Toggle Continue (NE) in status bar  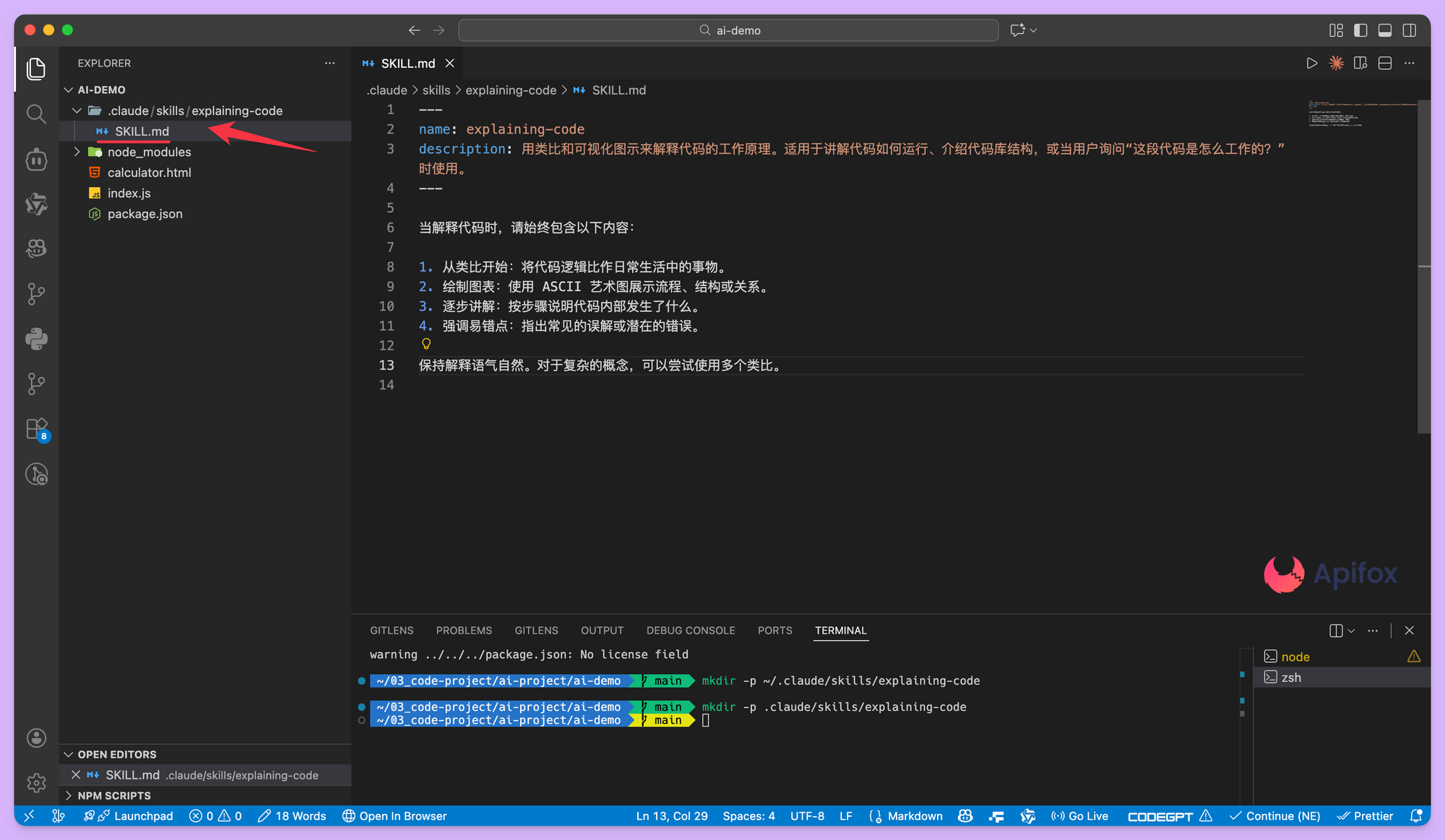click(x=1275, y=816)
